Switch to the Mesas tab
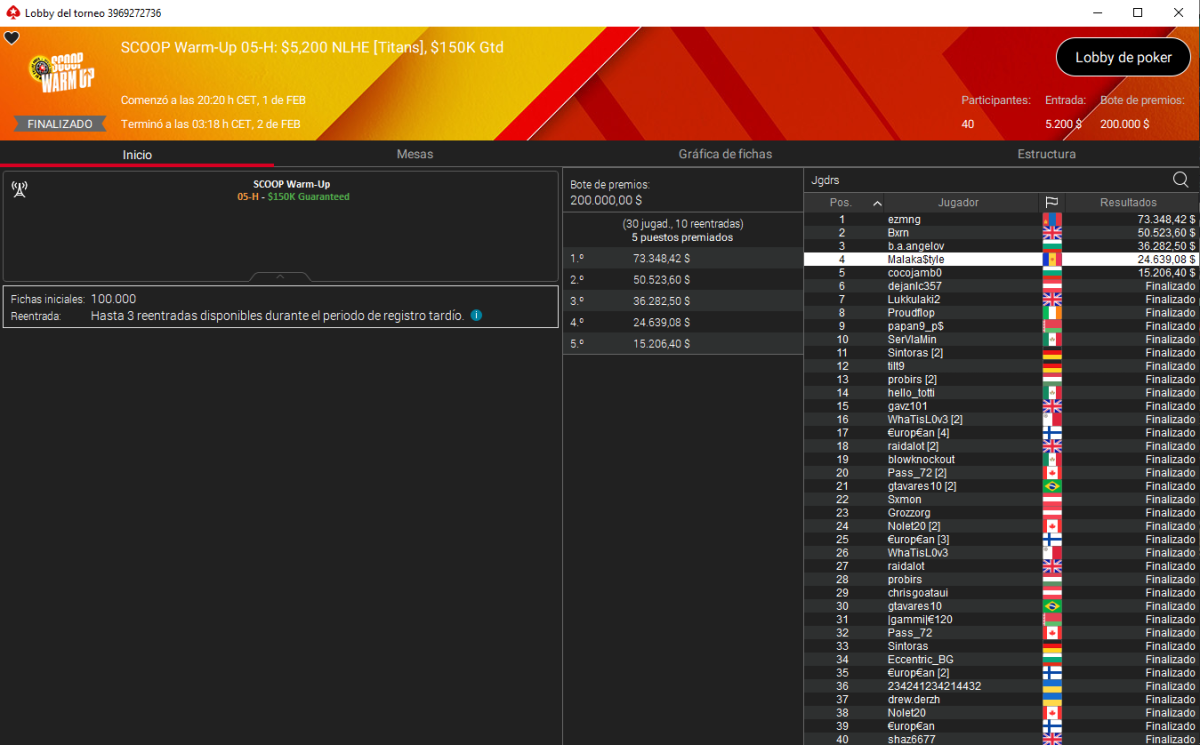 [414, 154]
